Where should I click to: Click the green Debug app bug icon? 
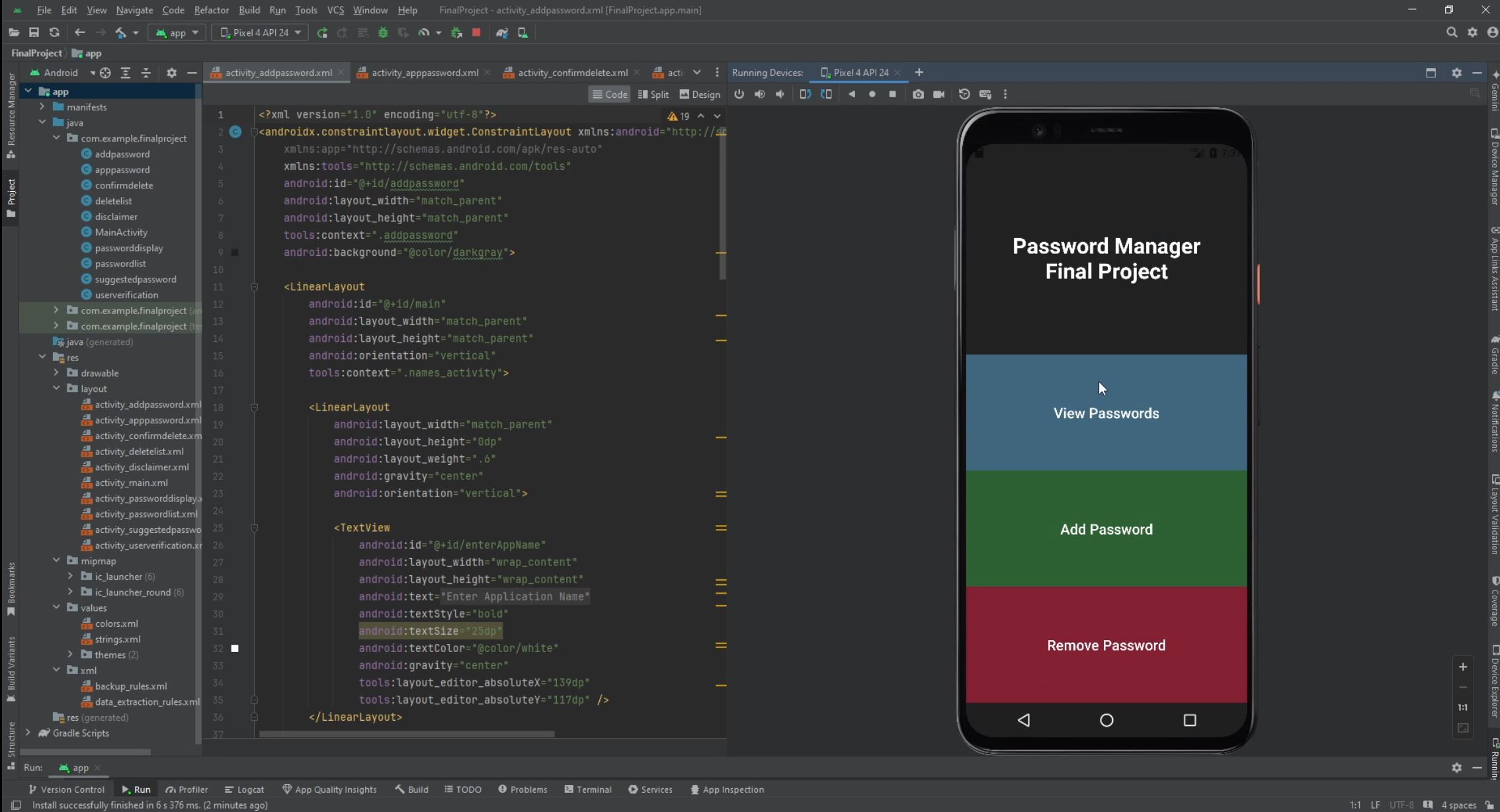click(383, 32)
